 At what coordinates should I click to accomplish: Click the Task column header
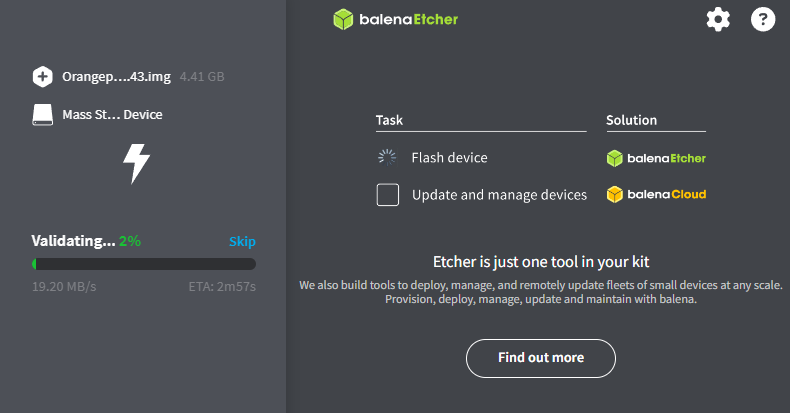390,120
